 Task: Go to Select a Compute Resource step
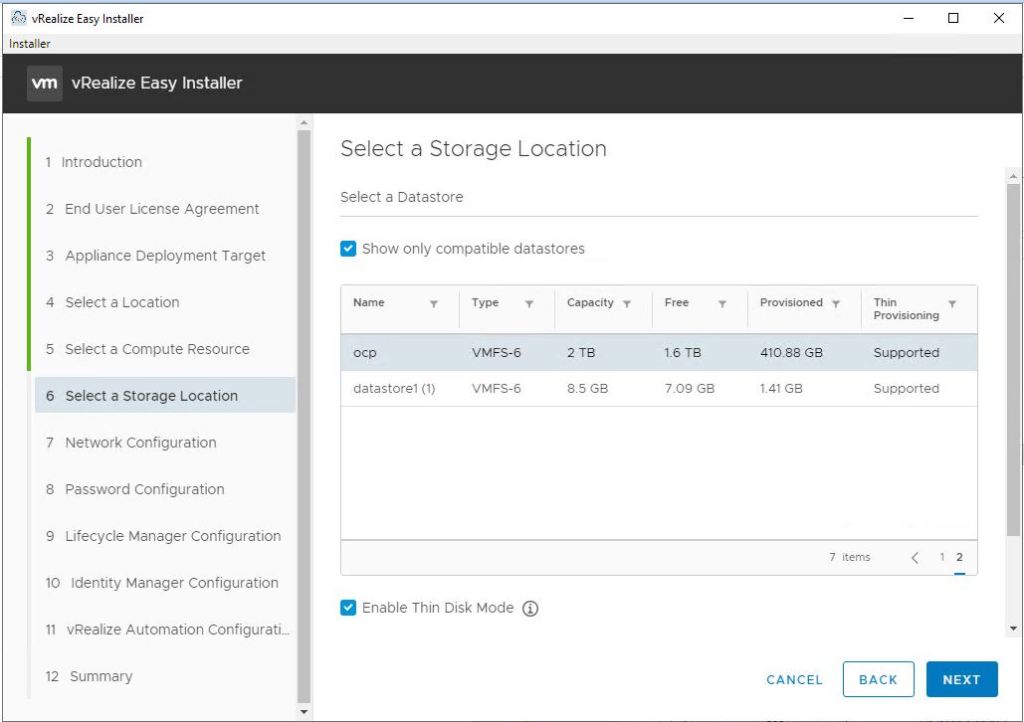(x=157, y=349)
